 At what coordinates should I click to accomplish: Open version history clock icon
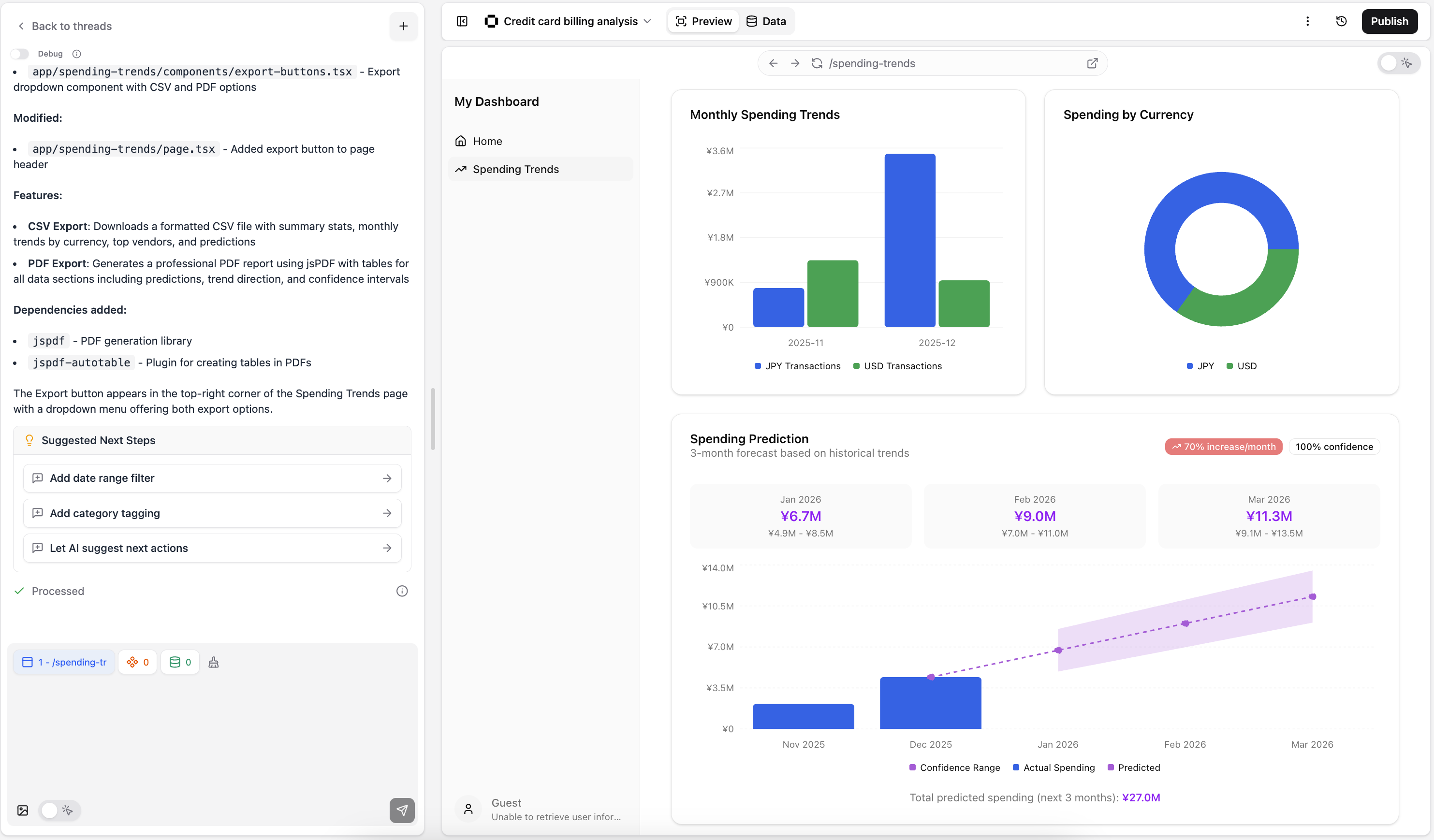[x=1341, y=22]
